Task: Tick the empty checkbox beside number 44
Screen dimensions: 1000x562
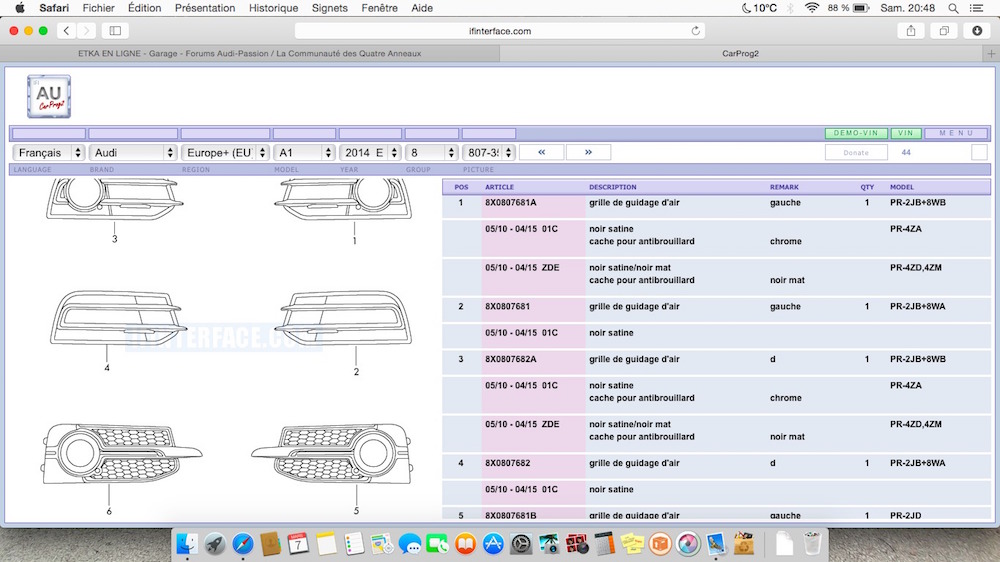Action: (979, 152)
